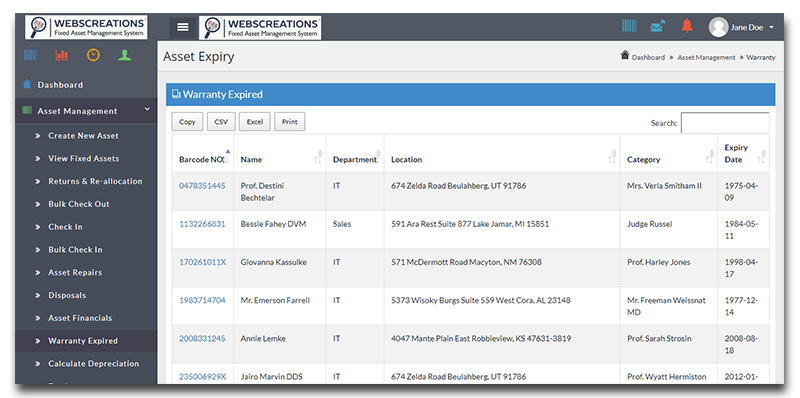Open Bulk Check Out menu item
Viewport: 800px width, 398px height.
[x=79, y=204]
